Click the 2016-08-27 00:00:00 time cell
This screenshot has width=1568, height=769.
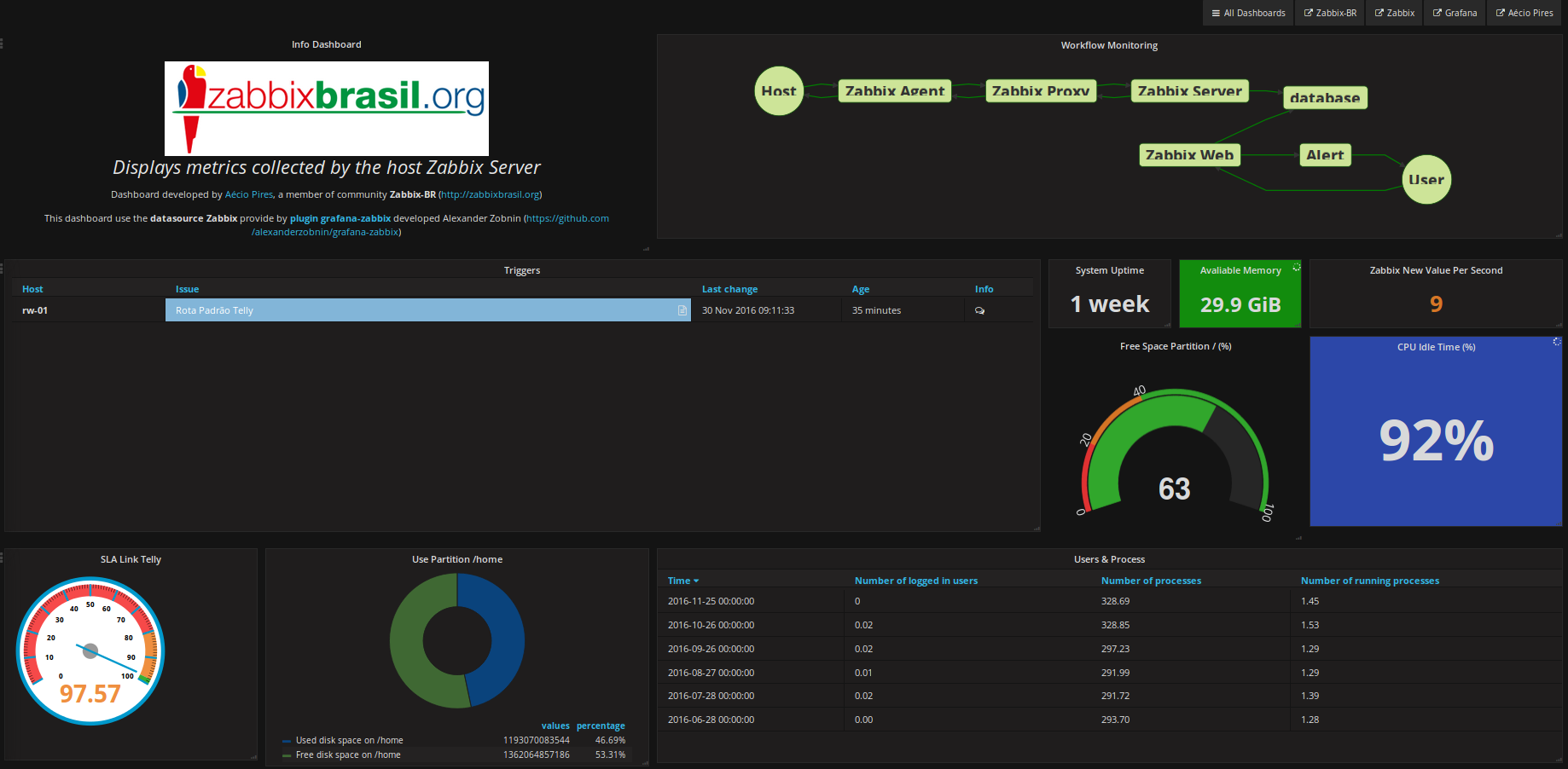point(711,673)
